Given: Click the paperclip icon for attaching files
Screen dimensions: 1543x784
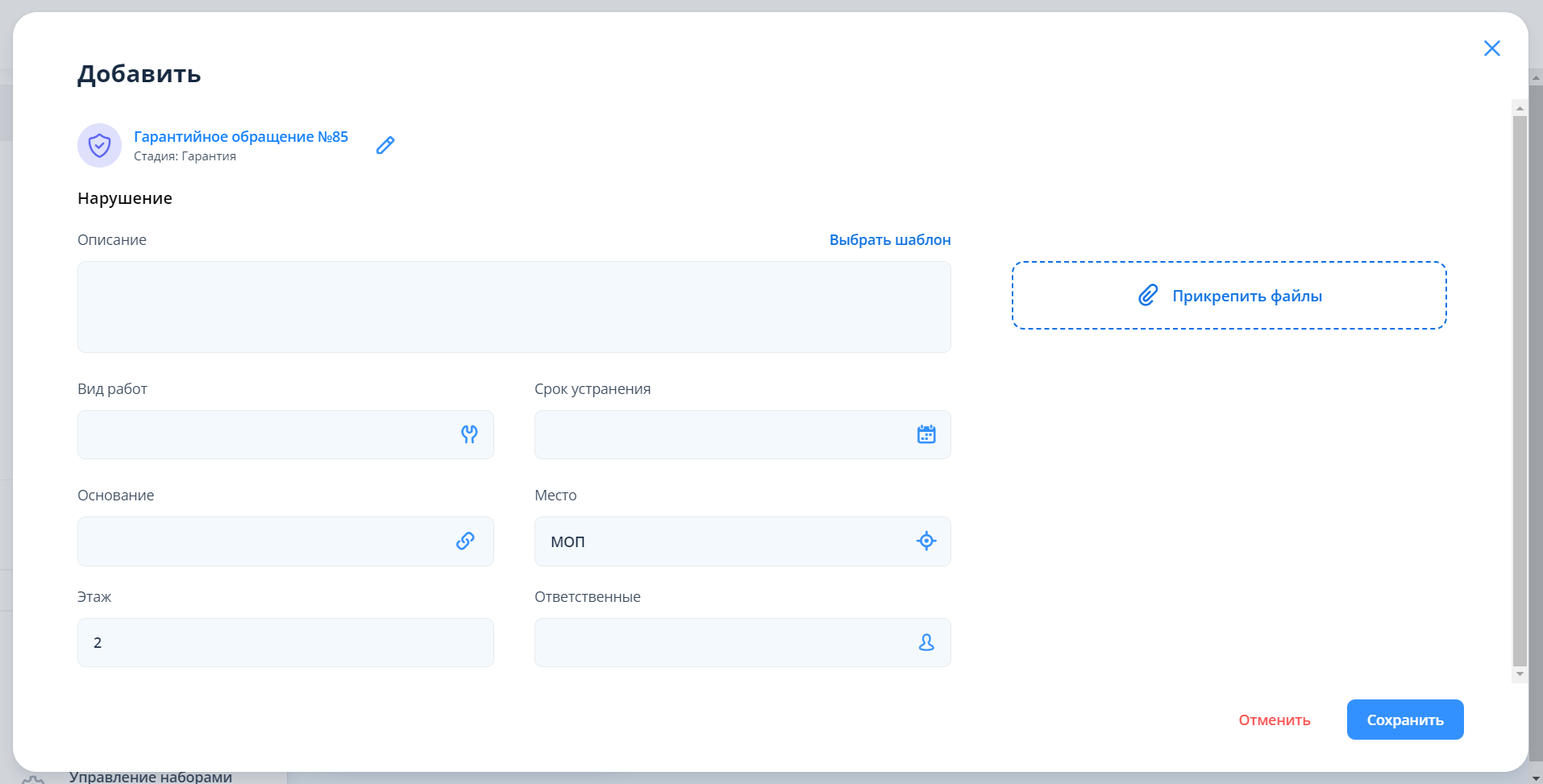Looking at the screenshot, I should pos(1148,296).
